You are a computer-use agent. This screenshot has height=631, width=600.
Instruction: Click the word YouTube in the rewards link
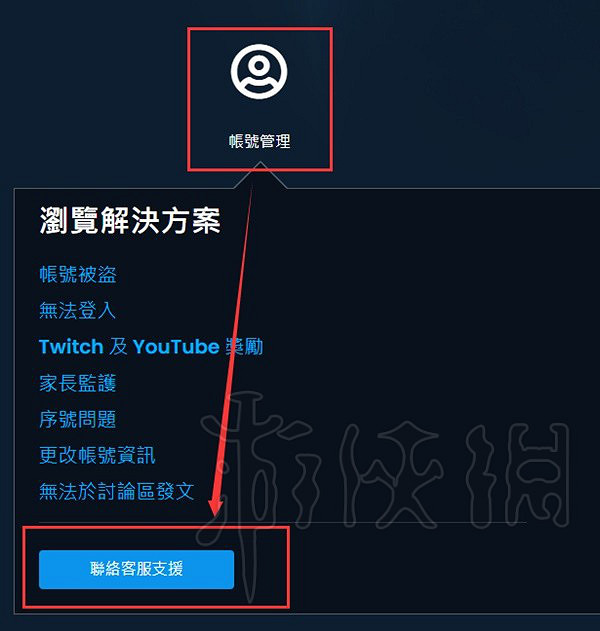[x=176, y=346]
